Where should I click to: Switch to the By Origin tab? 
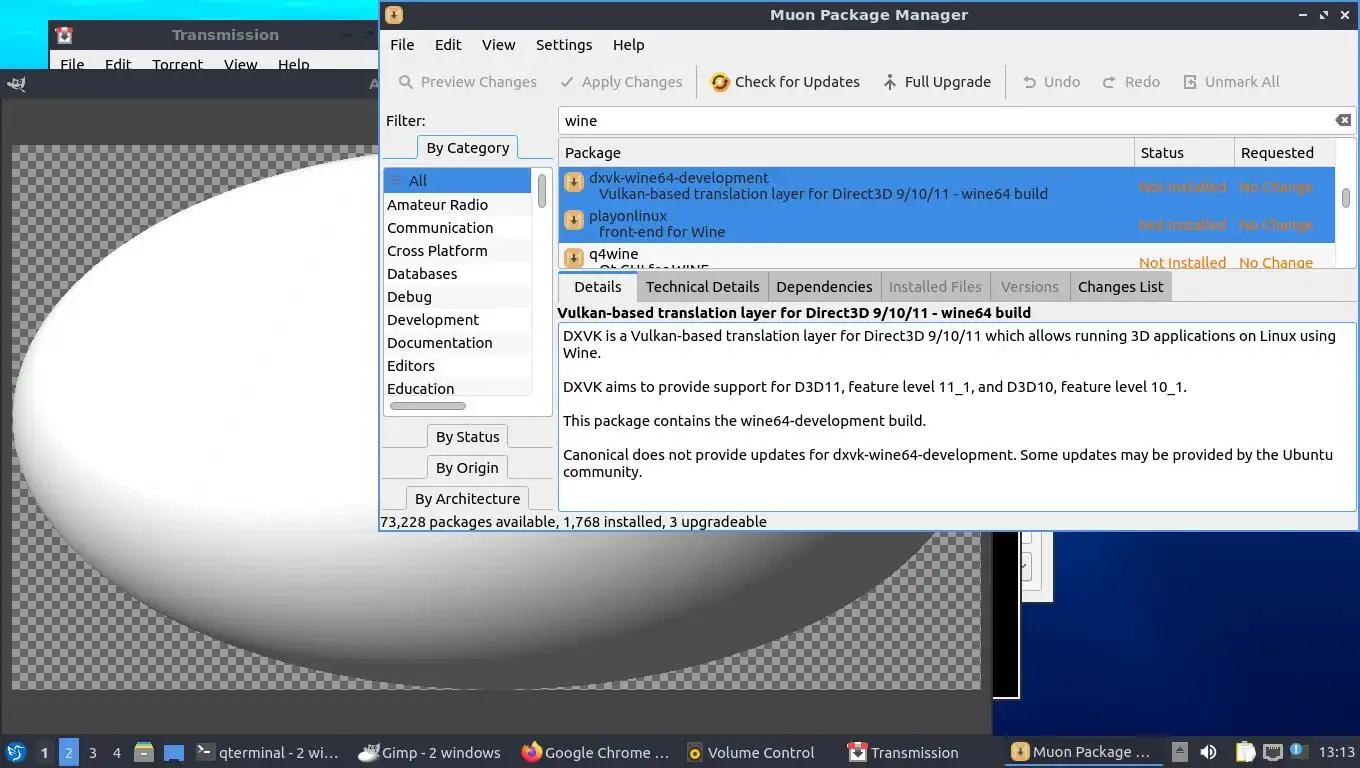467,468
